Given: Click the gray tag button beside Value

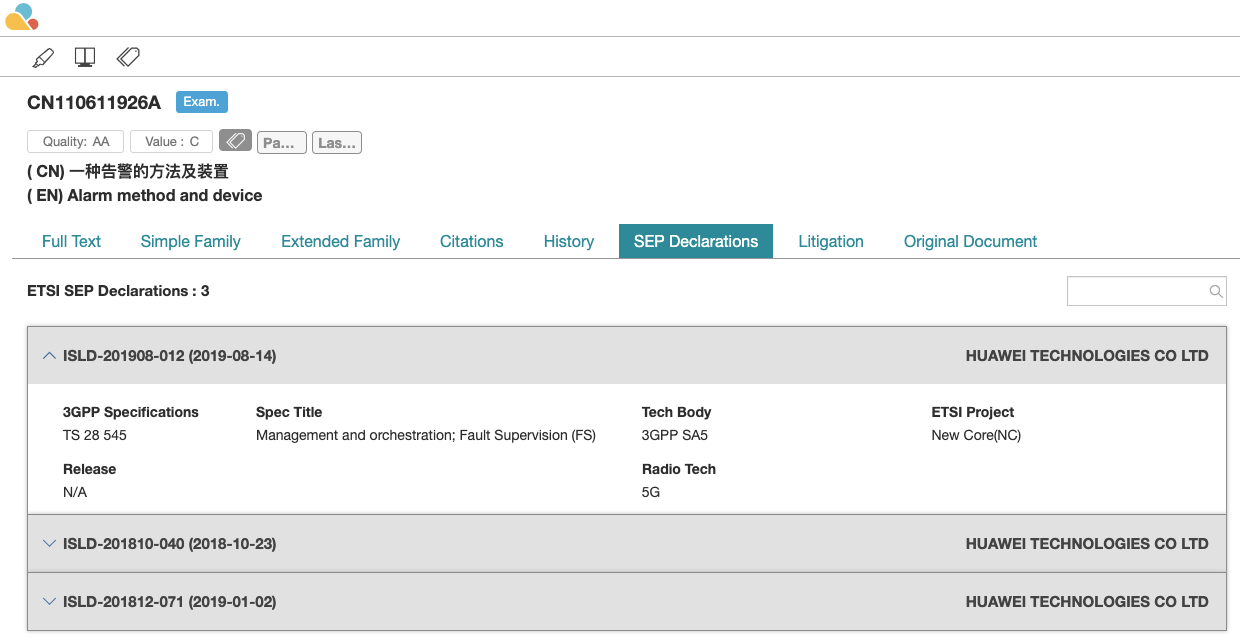Looking at the screenshot, I should point(235,141).
